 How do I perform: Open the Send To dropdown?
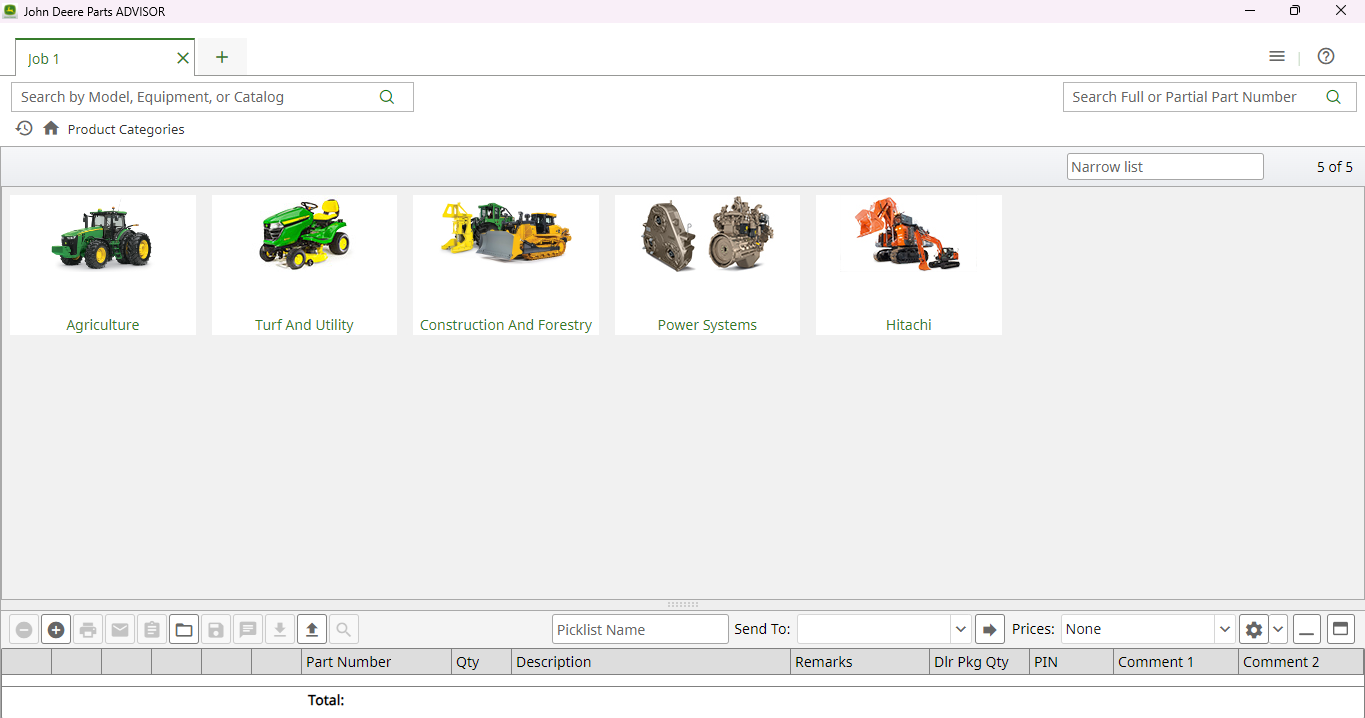(961, 630)
